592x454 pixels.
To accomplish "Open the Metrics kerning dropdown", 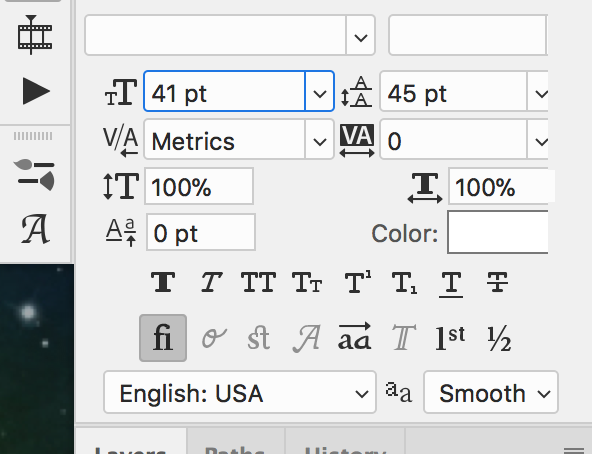I will tap(319, 139).
